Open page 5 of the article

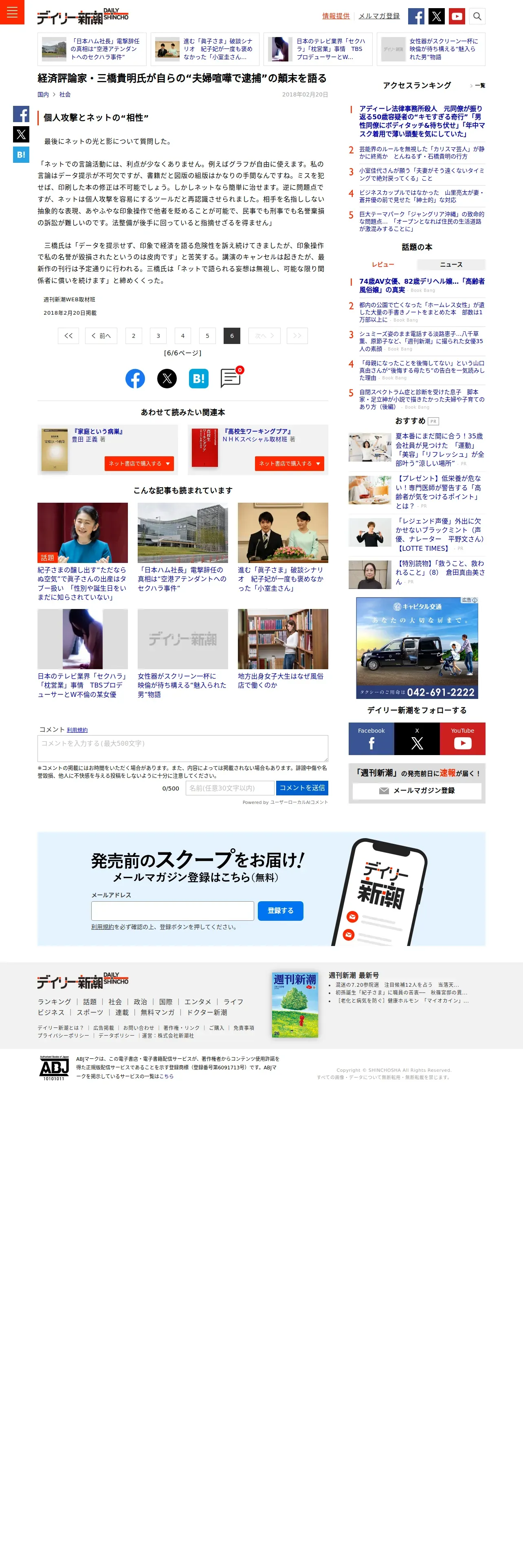207,335
